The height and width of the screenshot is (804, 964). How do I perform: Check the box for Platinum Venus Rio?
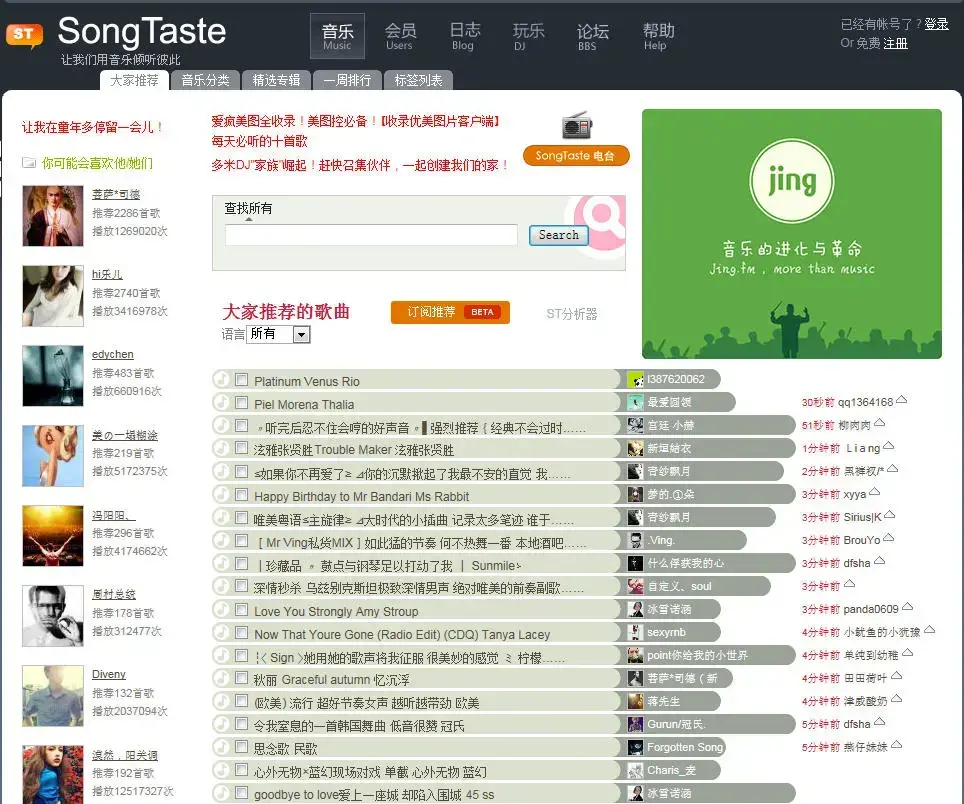pyautogui.click(x=242, y=380)
